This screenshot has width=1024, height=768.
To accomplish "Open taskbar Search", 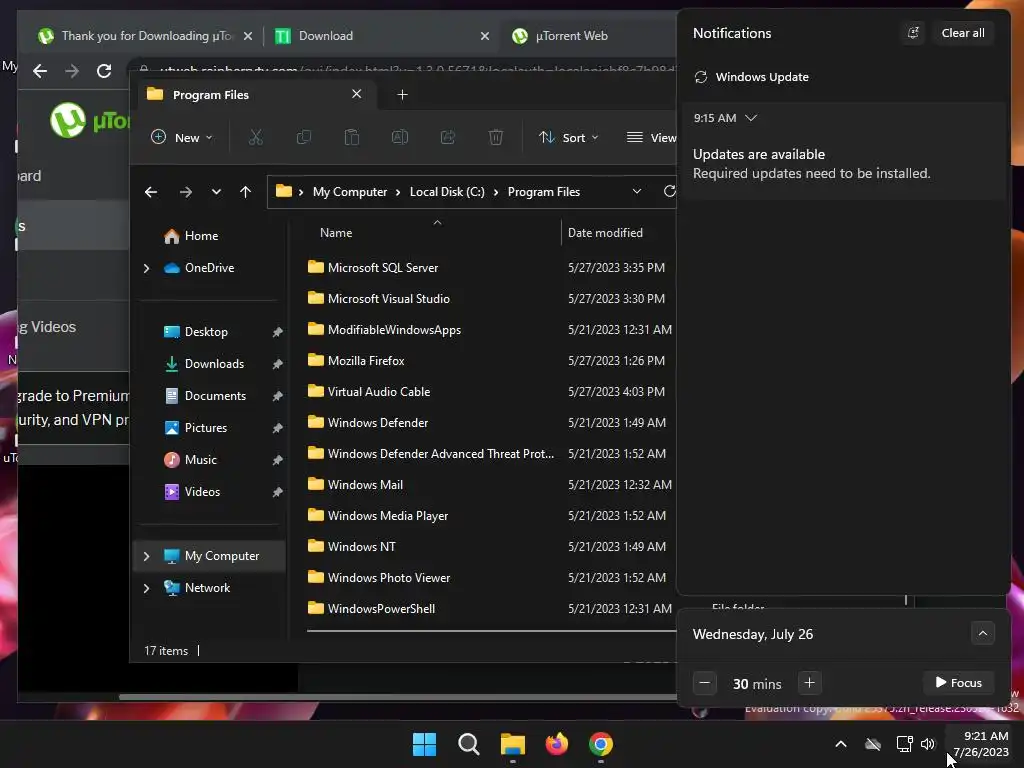I will [468, 744].
